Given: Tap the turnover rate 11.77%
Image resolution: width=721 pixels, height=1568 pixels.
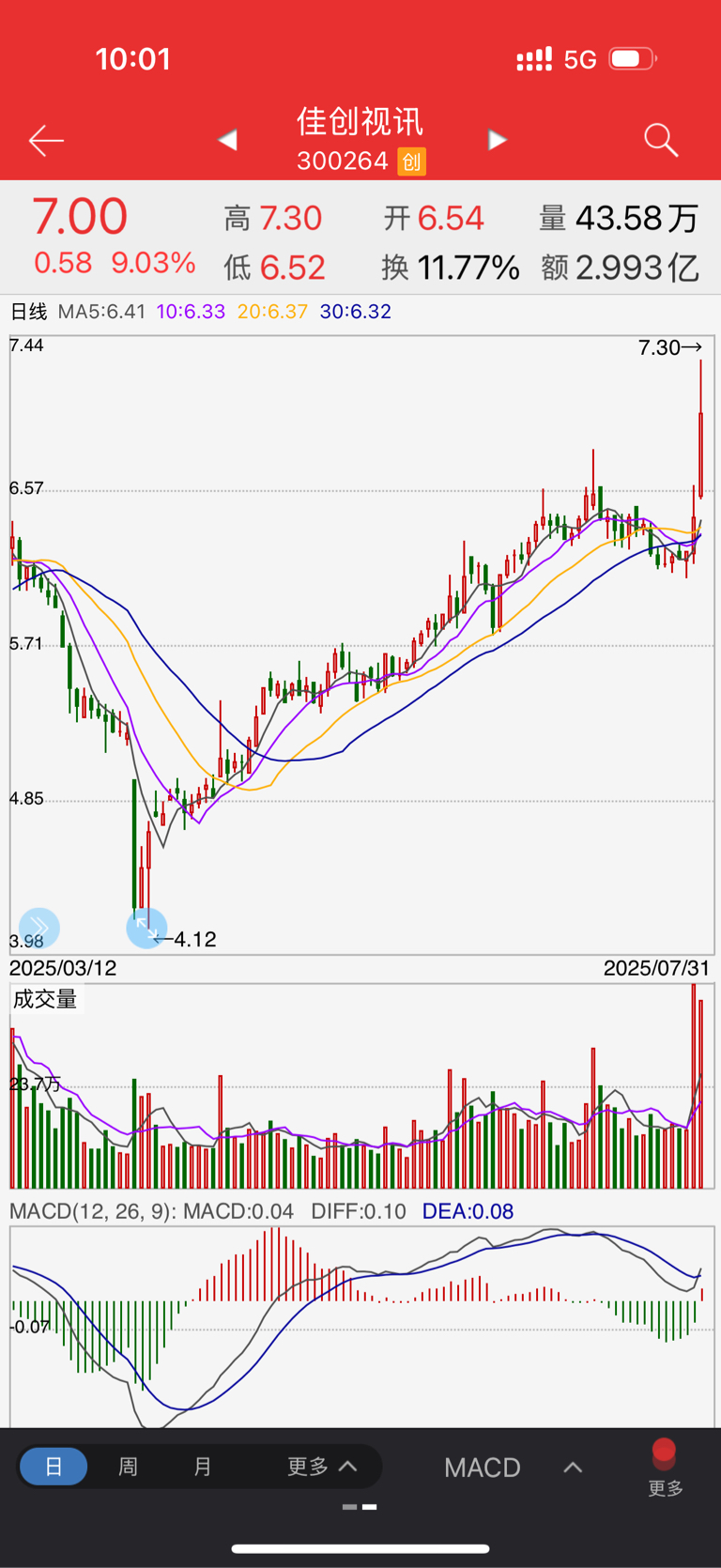Looking at the screenshot, I should (x=468, y=269).
